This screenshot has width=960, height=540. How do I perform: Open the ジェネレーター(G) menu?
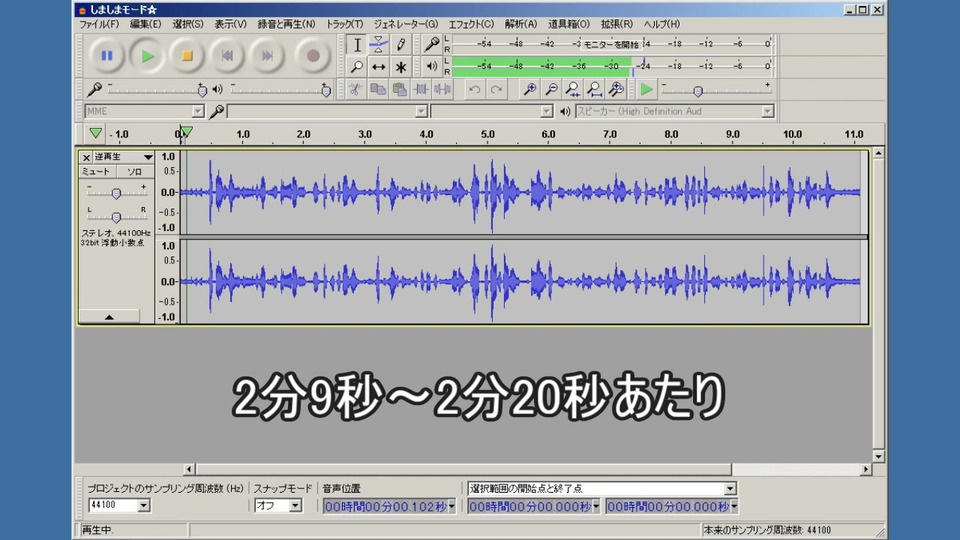pos(406,24)
